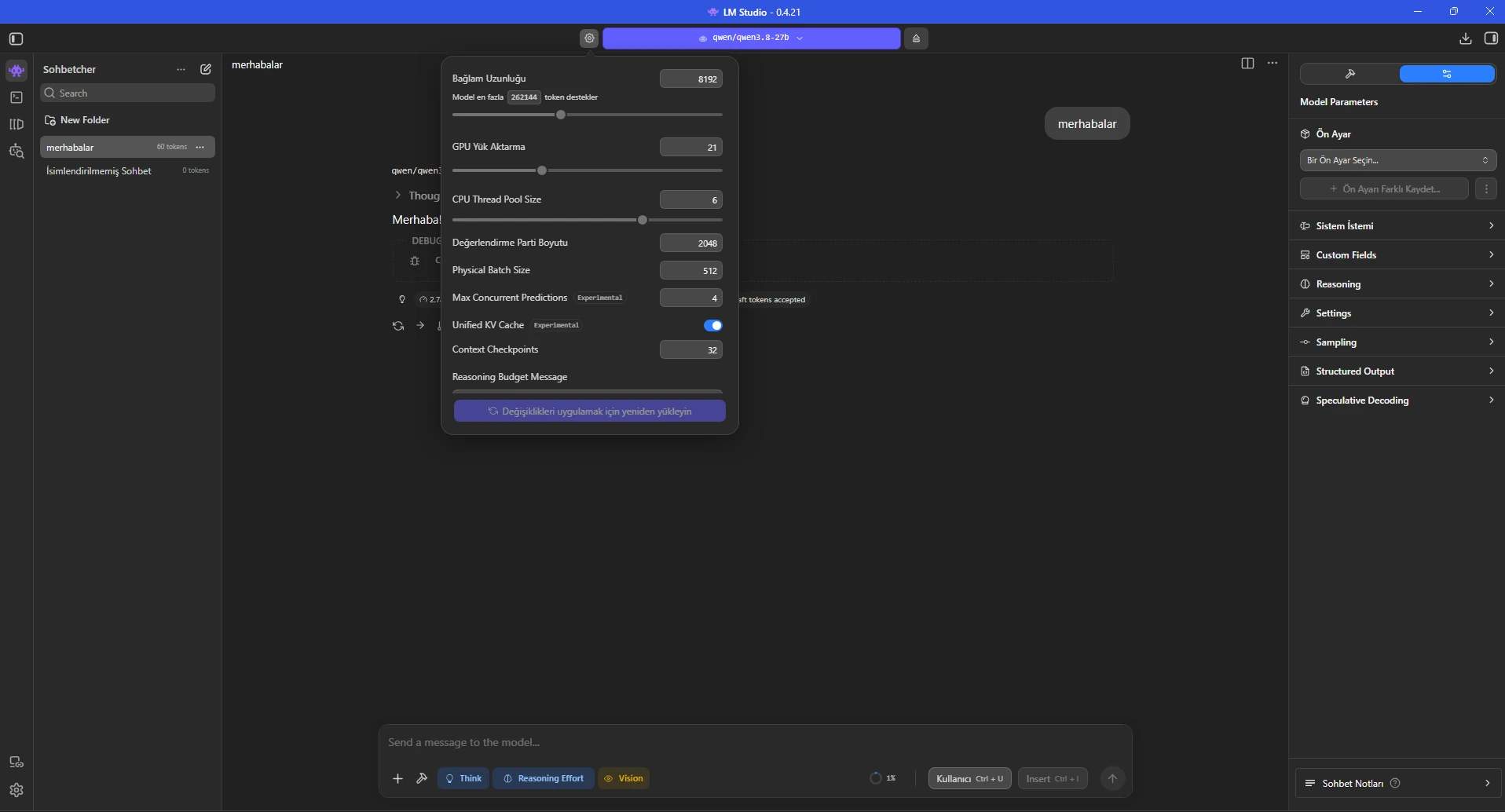Adjust Bağlam Uzunluğu slider handle

click(x=561, y=115)
